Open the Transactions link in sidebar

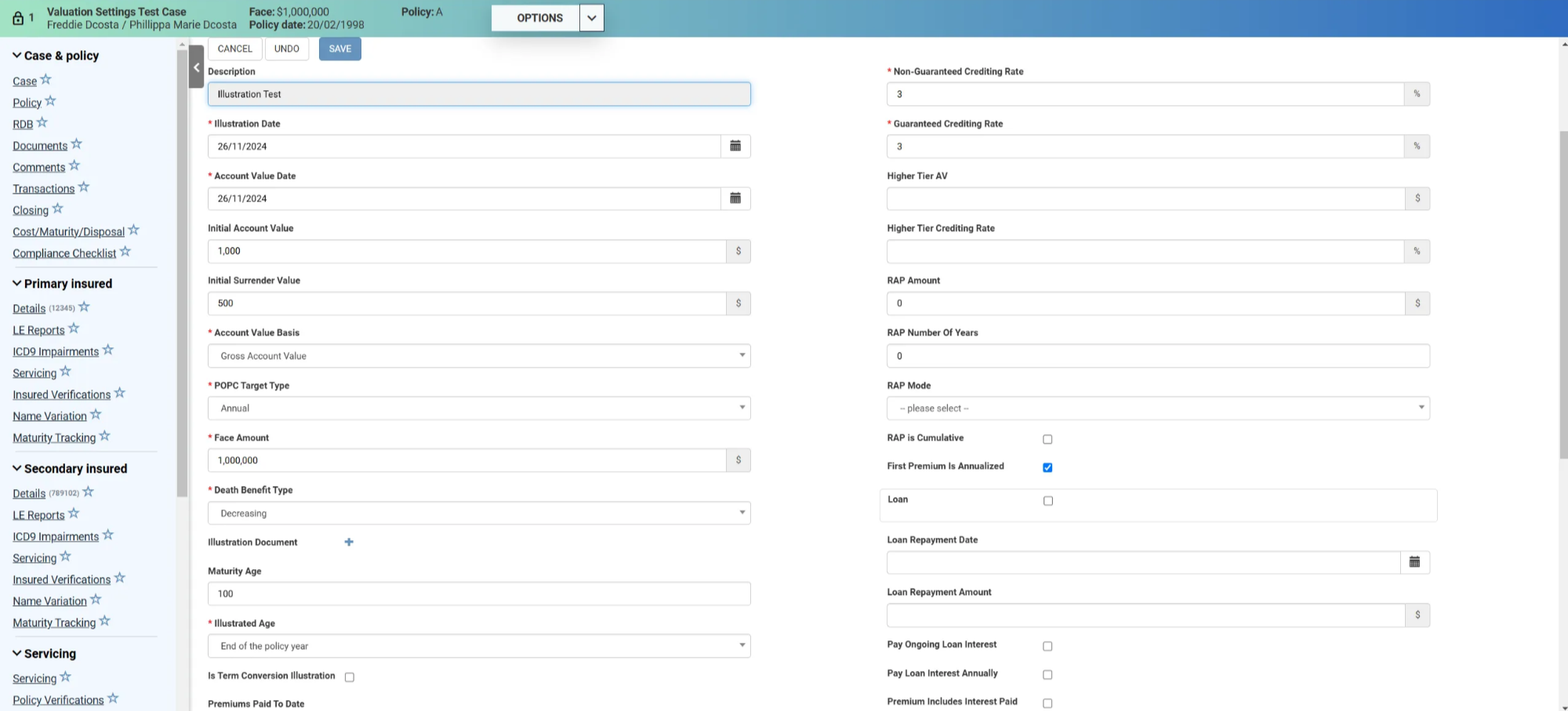coord(43,189)
